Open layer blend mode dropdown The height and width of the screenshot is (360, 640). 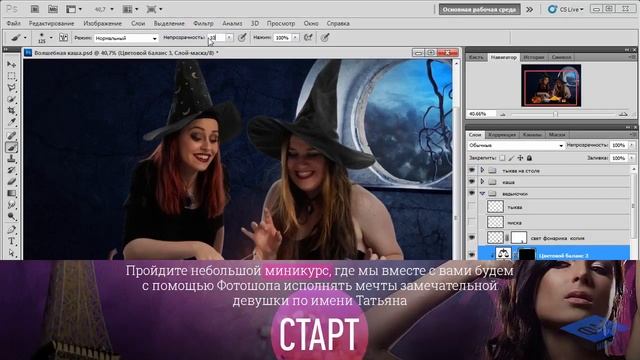[x=516, y=145]
